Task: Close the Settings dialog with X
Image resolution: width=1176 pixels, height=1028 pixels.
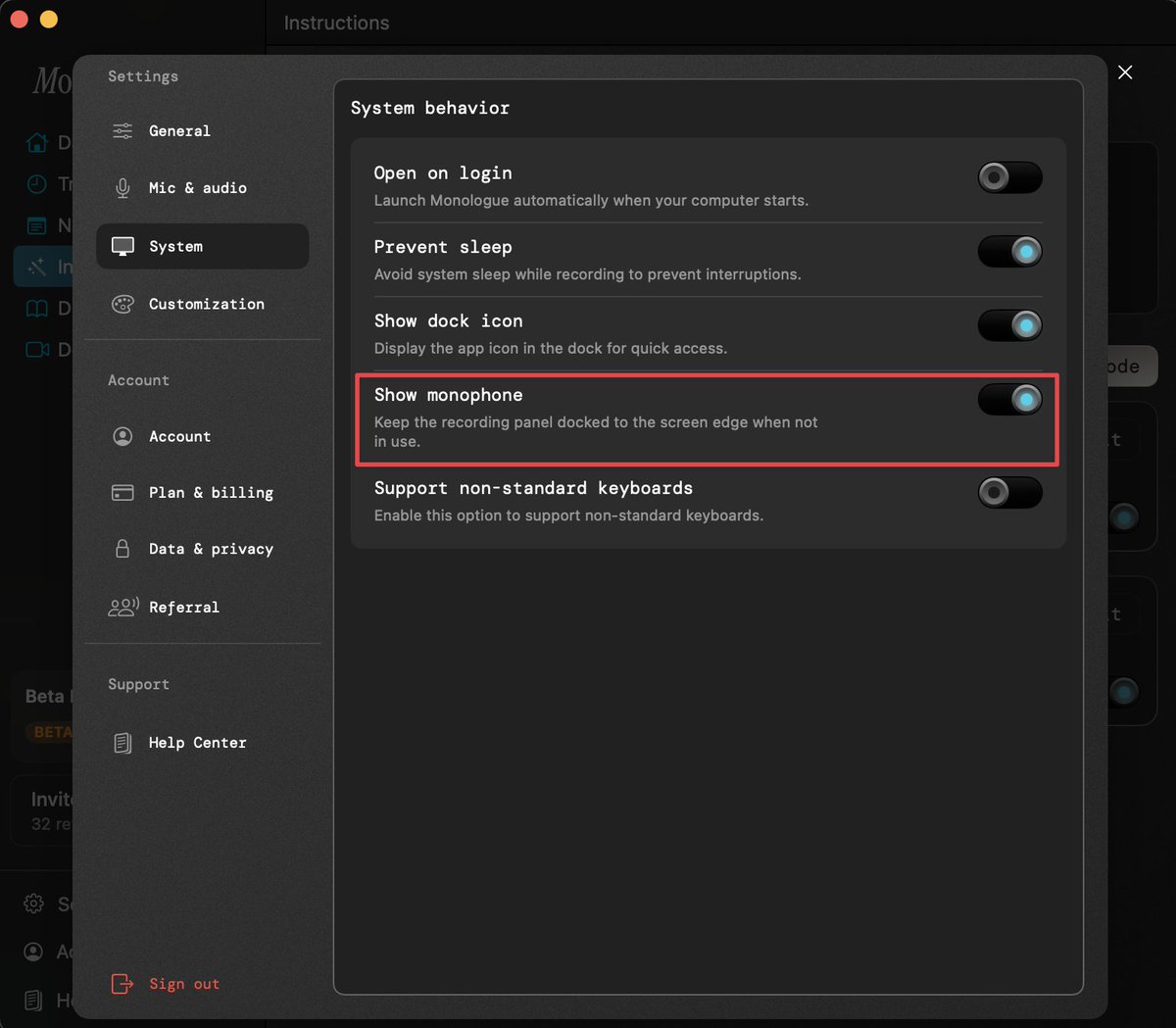Action: (1125, 73)
